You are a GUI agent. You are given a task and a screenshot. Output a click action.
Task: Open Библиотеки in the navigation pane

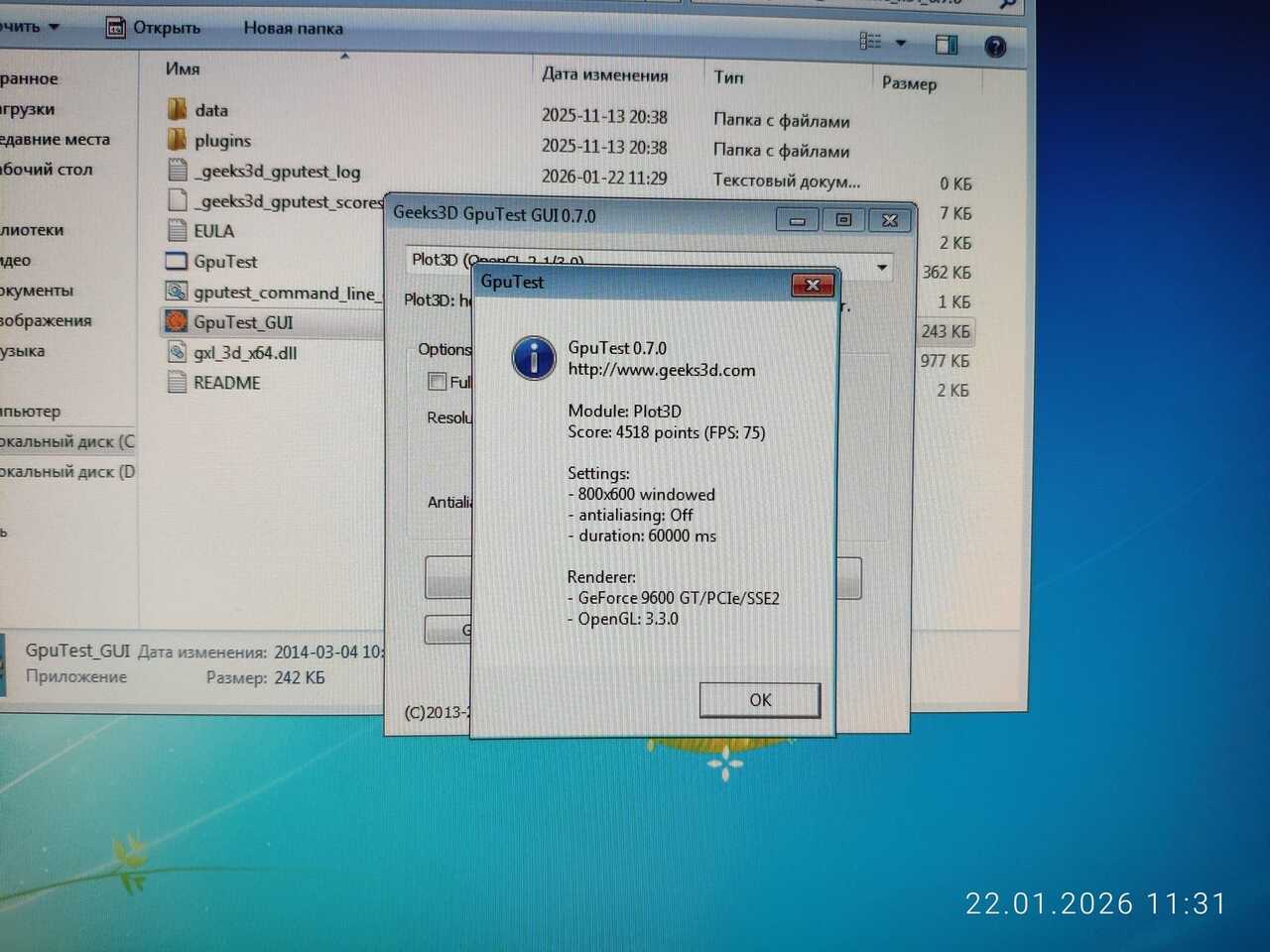click(x=32, y=229)
